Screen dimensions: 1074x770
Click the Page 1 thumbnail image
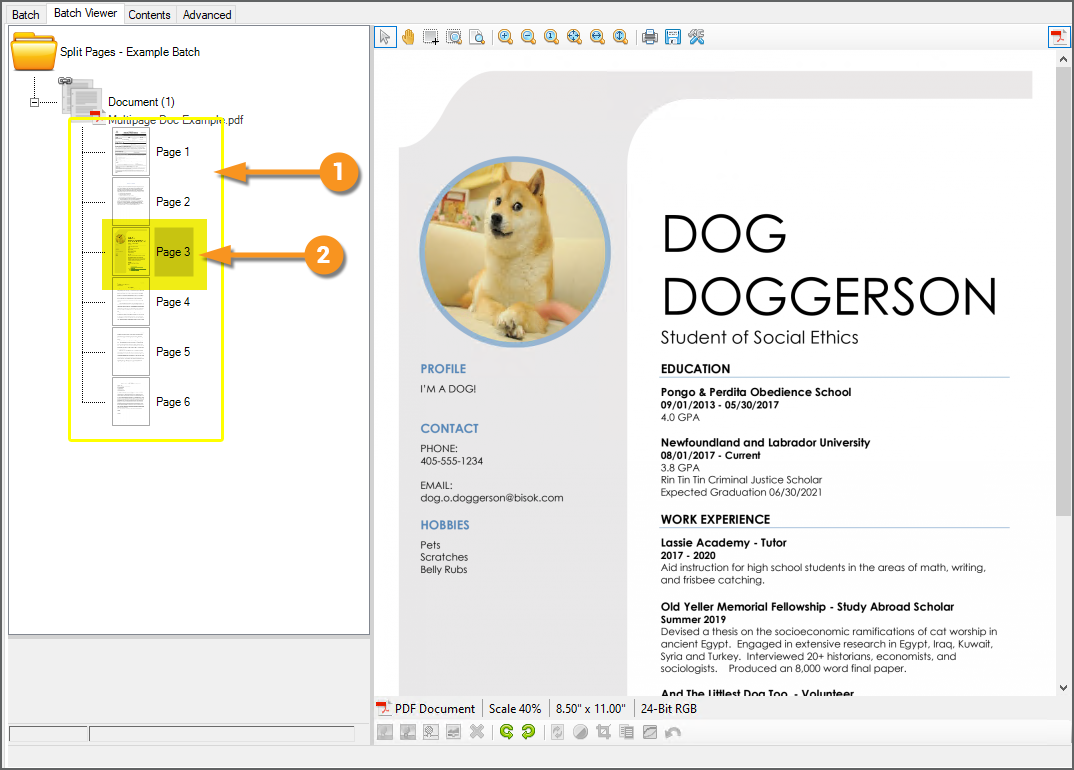point(131,152)
